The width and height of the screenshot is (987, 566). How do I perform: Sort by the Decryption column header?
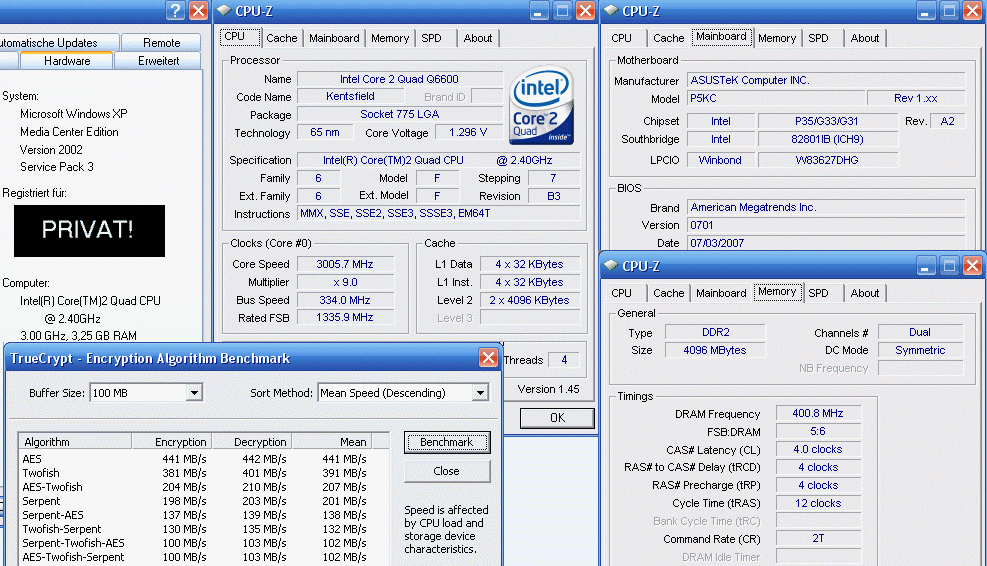pos(252,441)
